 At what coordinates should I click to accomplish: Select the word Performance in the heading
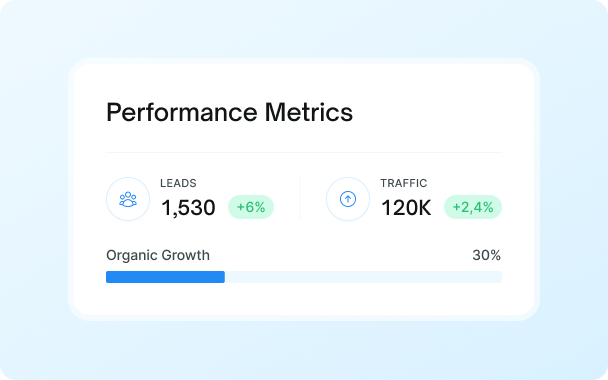coord(182,113)
